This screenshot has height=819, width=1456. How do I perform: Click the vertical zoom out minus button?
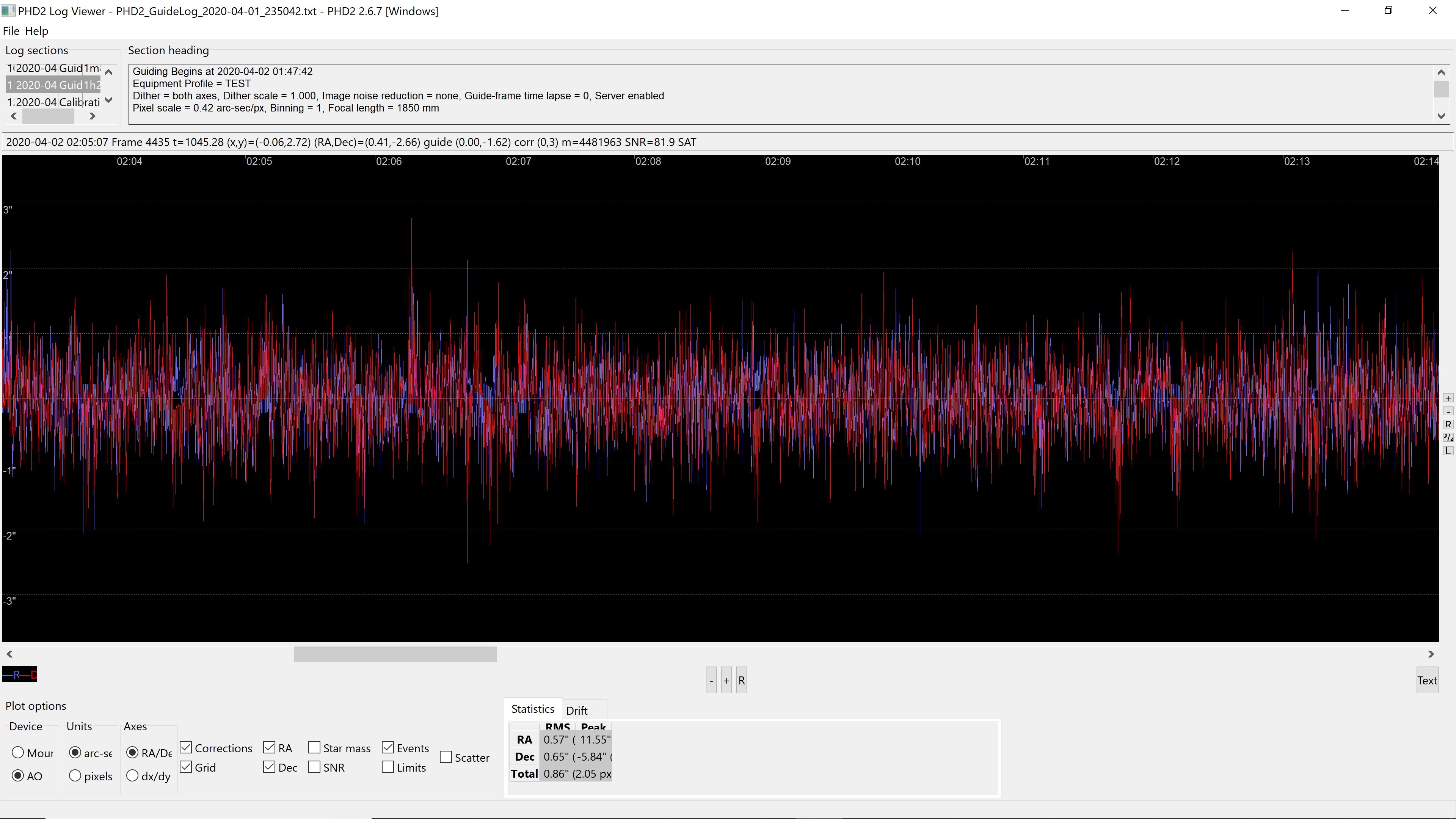pos(1448,411)
